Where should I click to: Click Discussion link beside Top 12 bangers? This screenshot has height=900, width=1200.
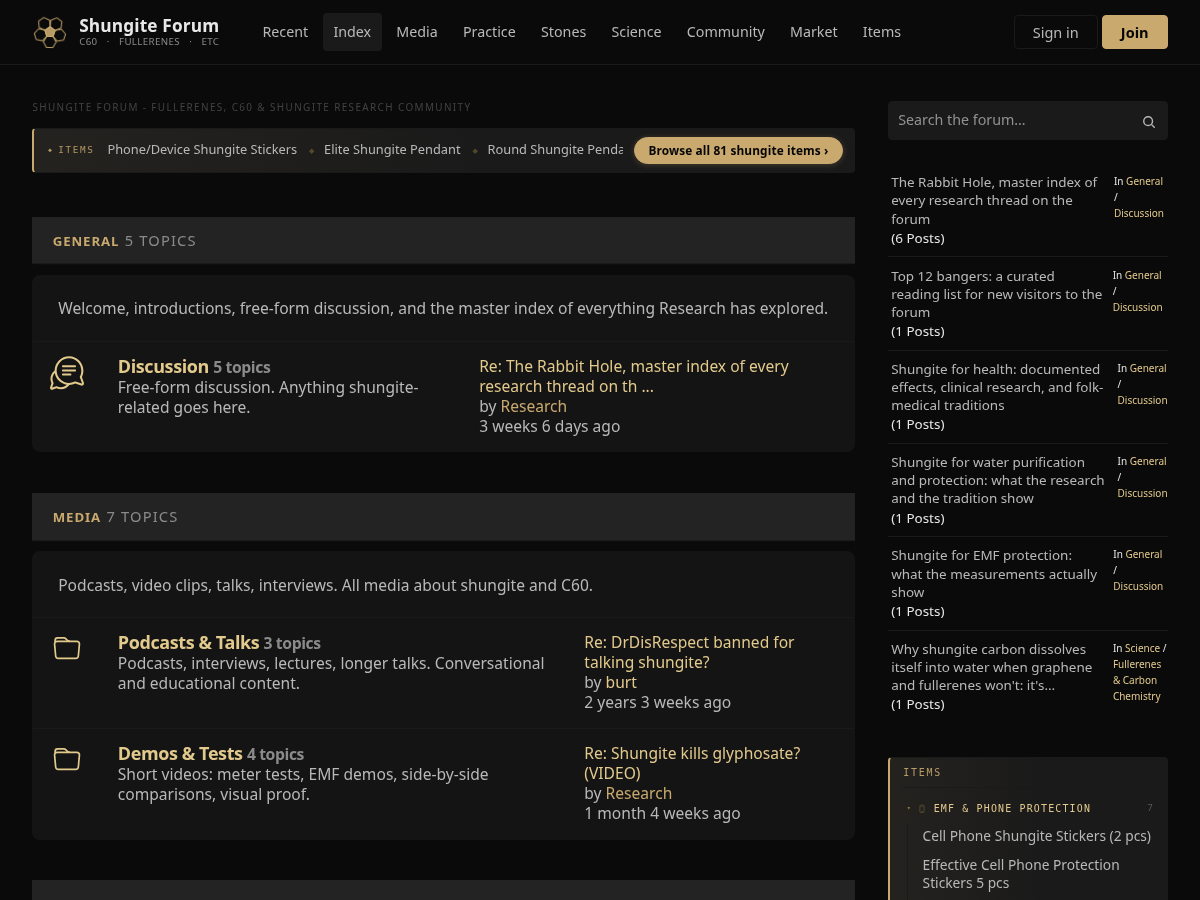1138,307
